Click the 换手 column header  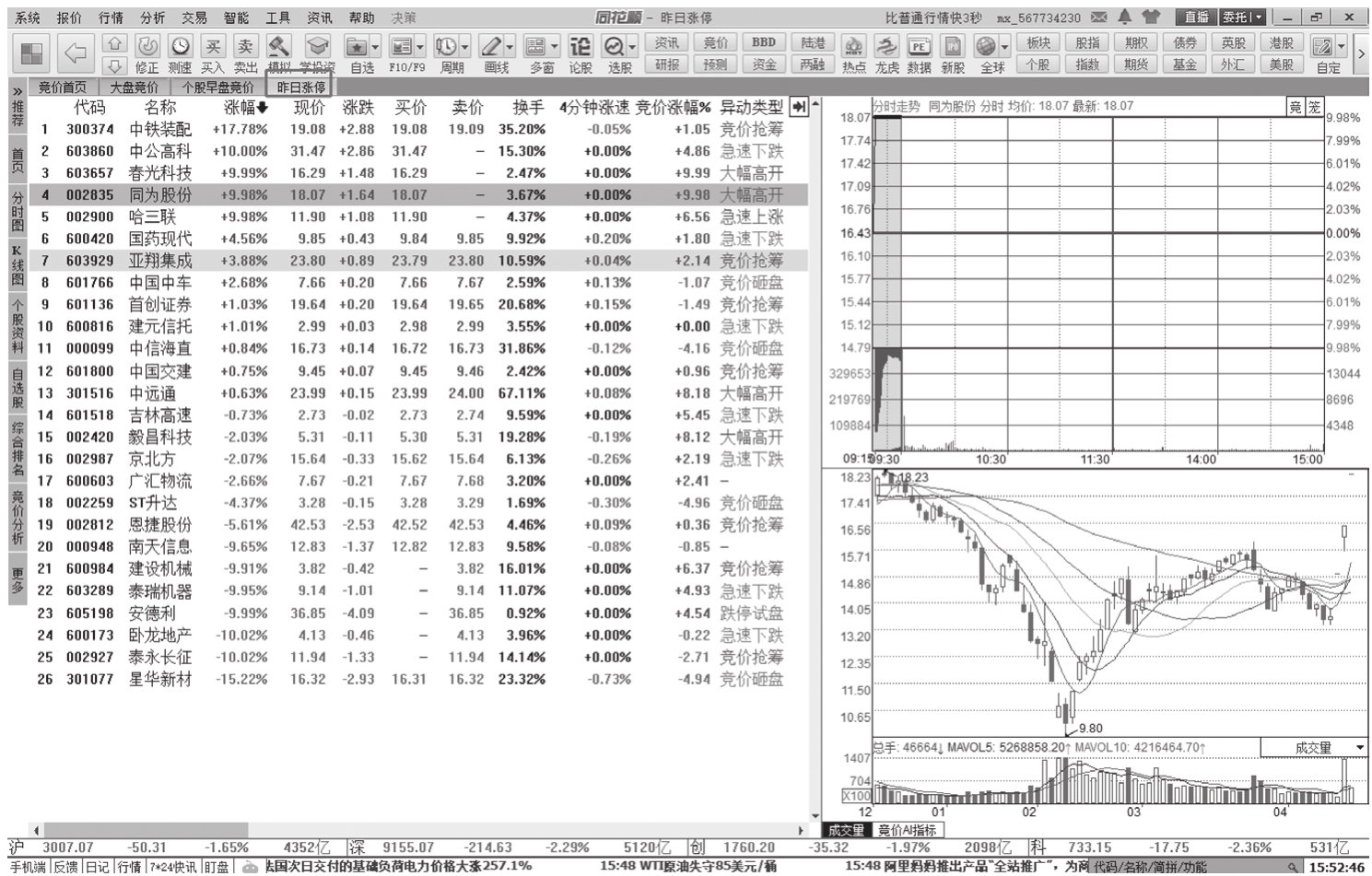pos(528,107)
